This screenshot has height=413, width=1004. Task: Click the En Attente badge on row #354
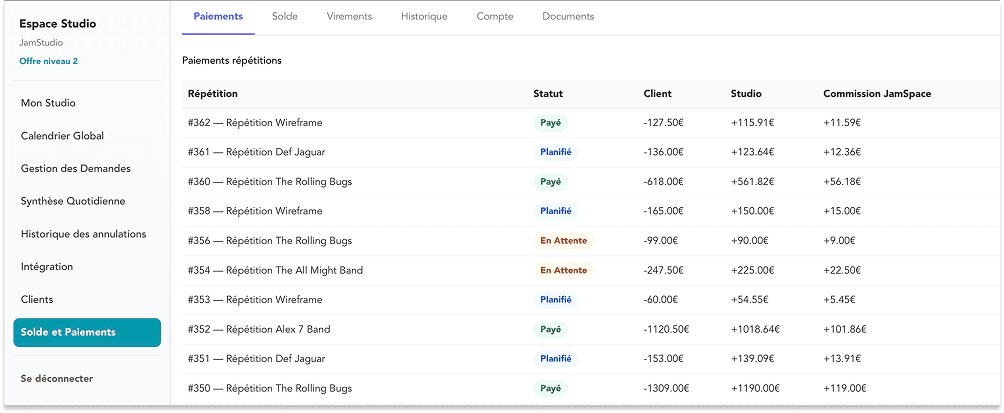pyautogui.click(x=563, y=270)
